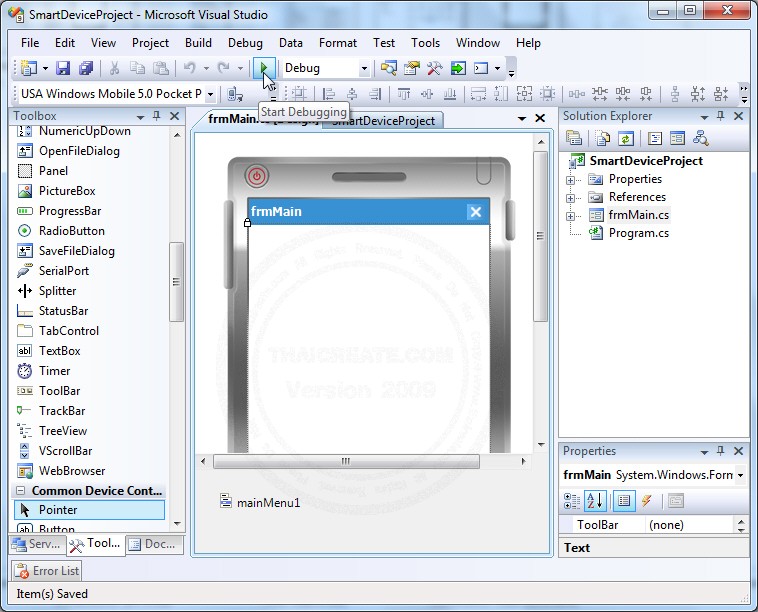This screenshot has height=612, width=758.
Task: Click the Paste clipboard icon
Action: [160, 68]
